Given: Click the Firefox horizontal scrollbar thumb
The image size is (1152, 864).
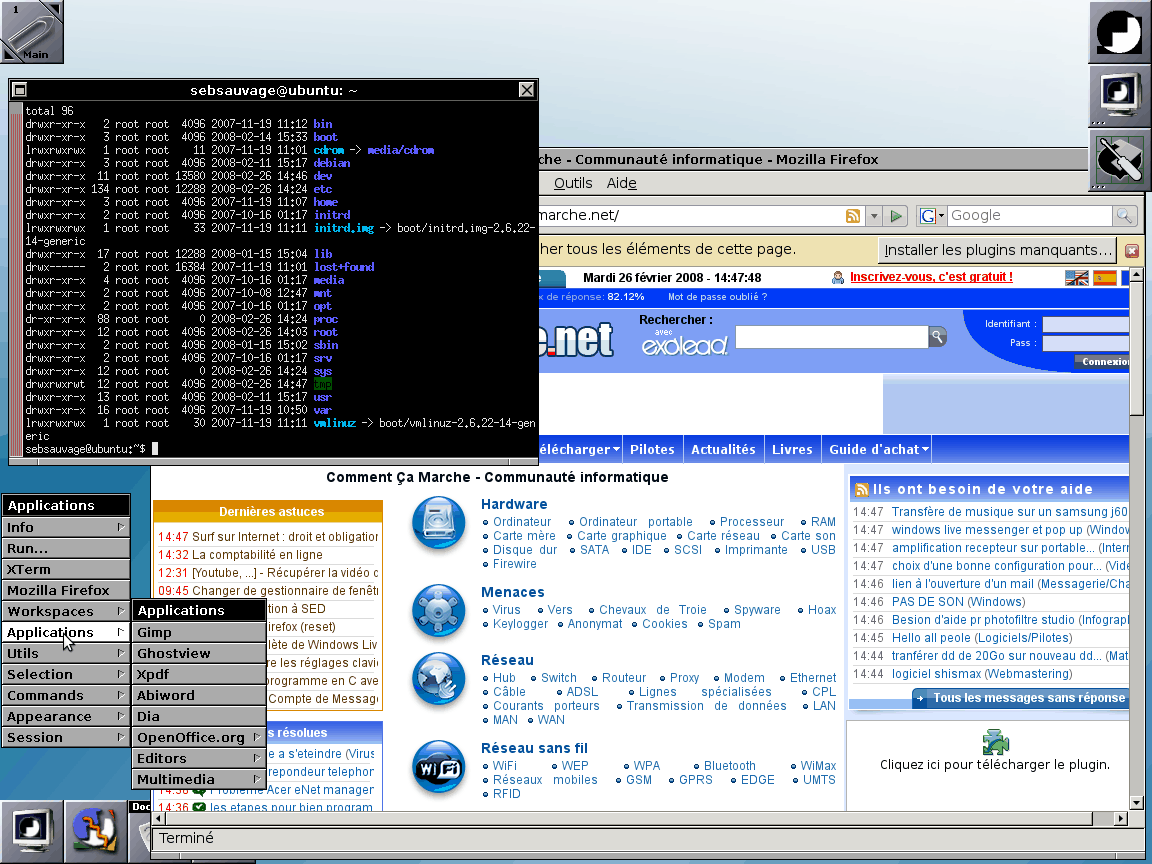Looking at the screenshot, I should coord(630,818).
